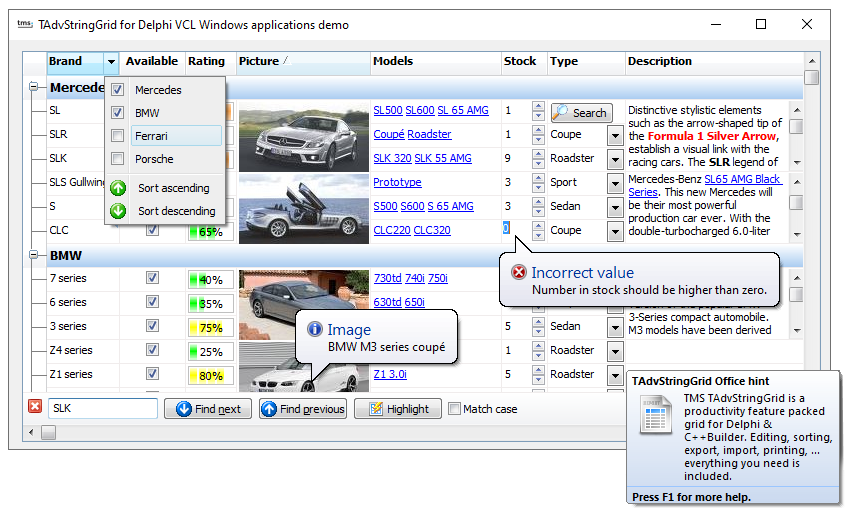The width and height of the screenshot is (847, 512).
Task: Click the magnifier Search button in Type column
Action: tap(581, 113)
